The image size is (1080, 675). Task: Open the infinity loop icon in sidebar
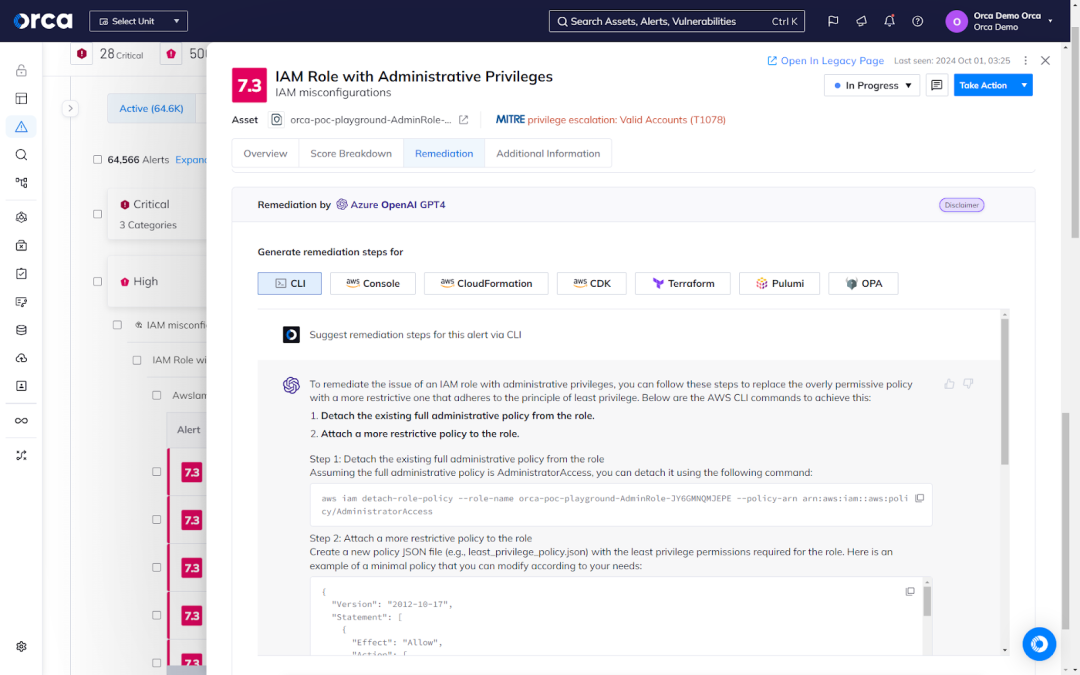(21, 421)
